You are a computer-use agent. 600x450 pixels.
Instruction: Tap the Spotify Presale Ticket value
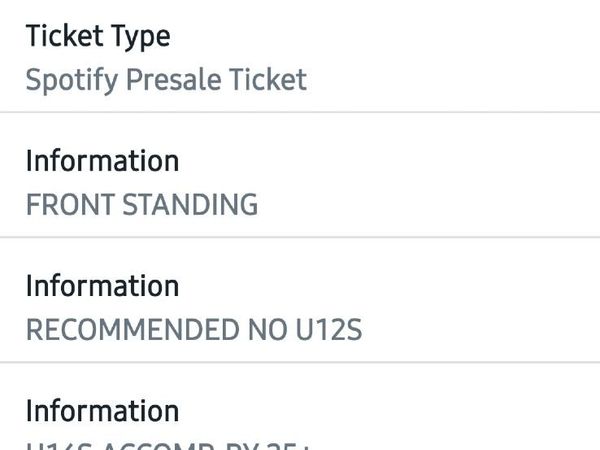click(166, 81)
